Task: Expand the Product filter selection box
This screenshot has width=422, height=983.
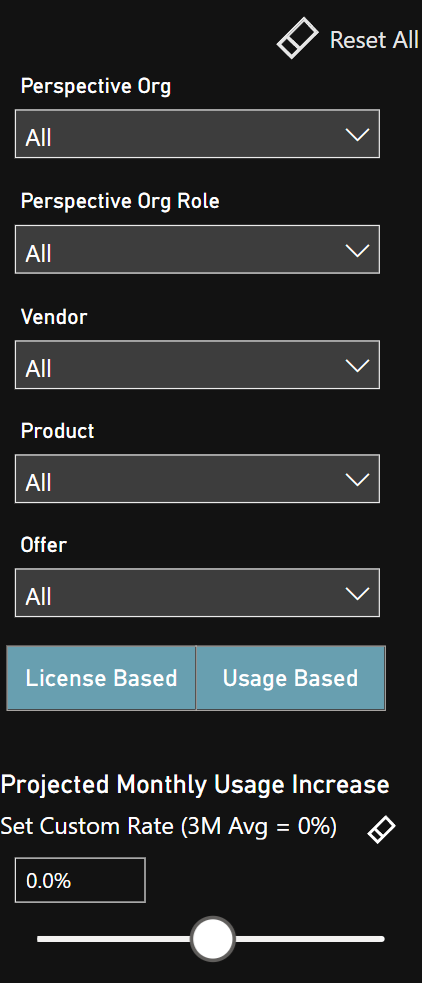Action: coord(198,479)
